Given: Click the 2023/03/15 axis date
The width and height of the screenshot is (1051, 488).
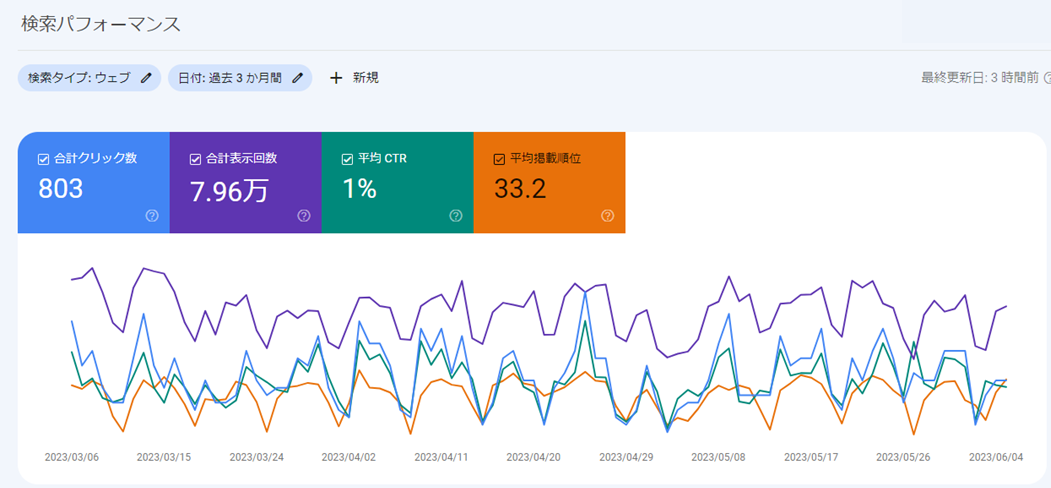Looking at the screenshot, I should tap(164, 457).
